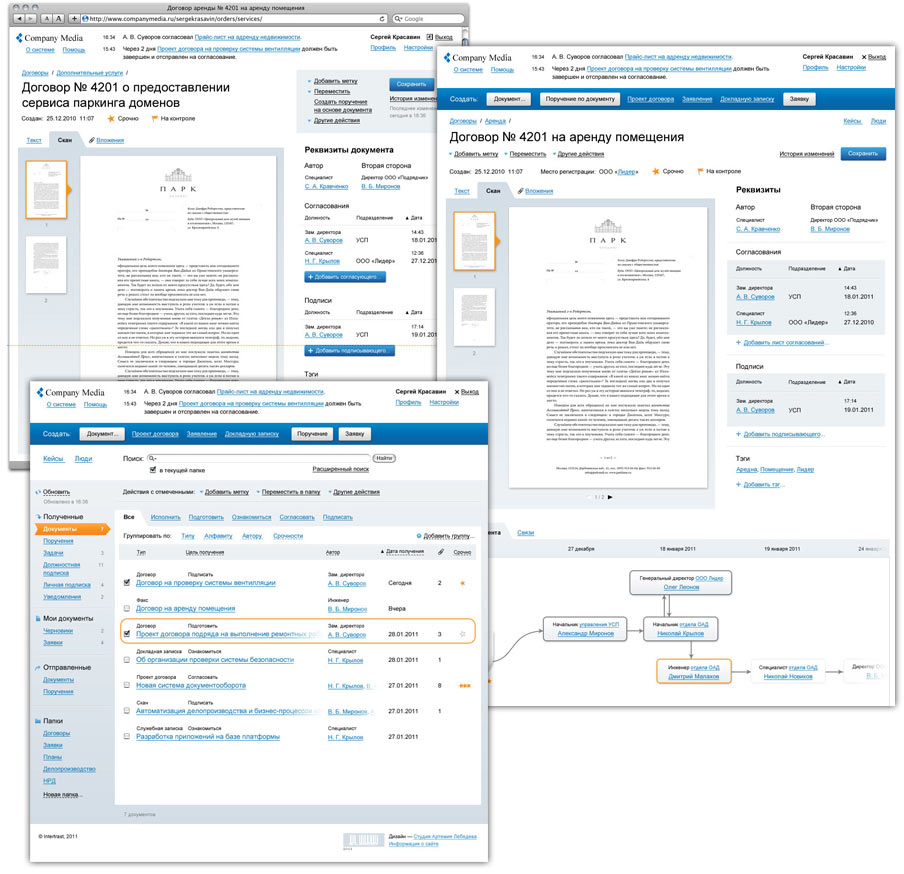Click the 'Поручение по документу' button
Screen dimensions: 904x874
[579, 99]
